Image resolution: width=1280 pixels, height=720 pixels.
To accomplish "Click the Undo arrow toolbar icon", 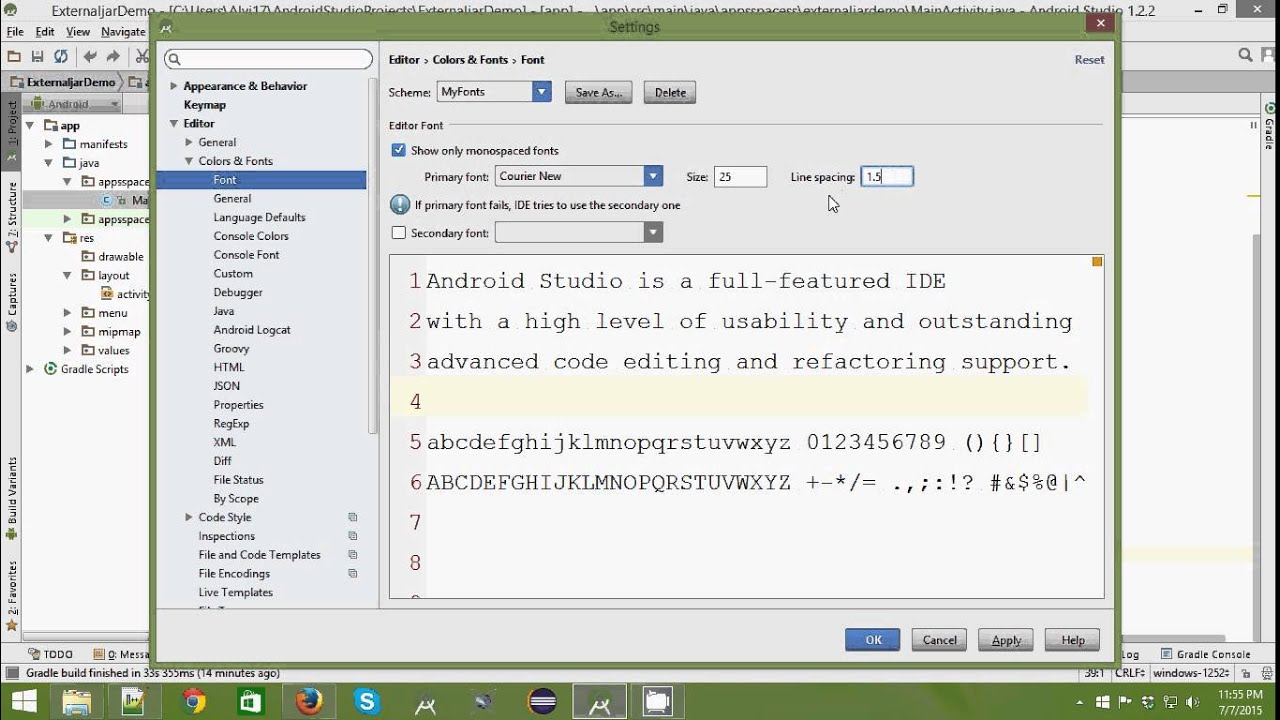I will tap(90, 57).
